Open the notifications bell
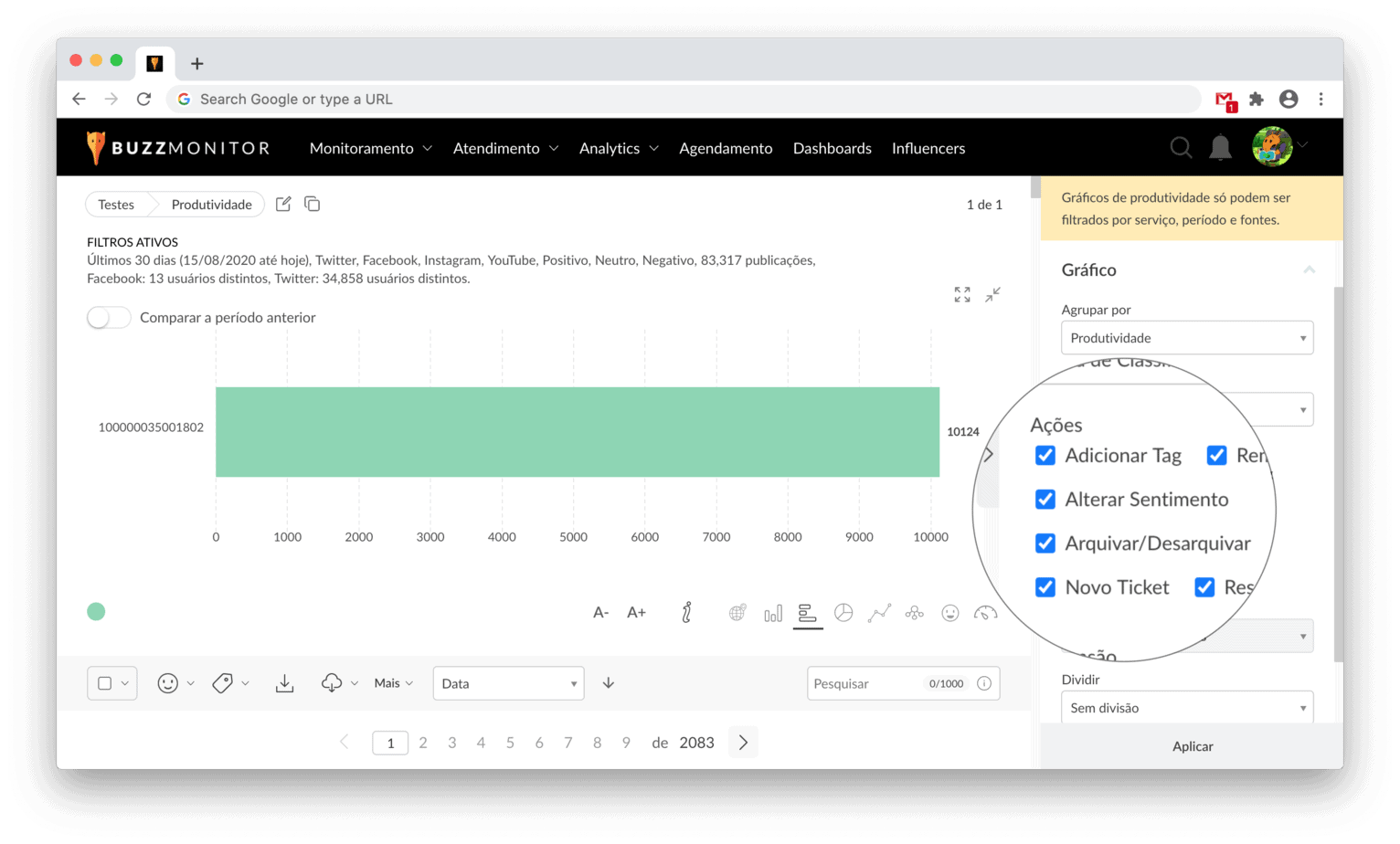 coord(1220,148)
